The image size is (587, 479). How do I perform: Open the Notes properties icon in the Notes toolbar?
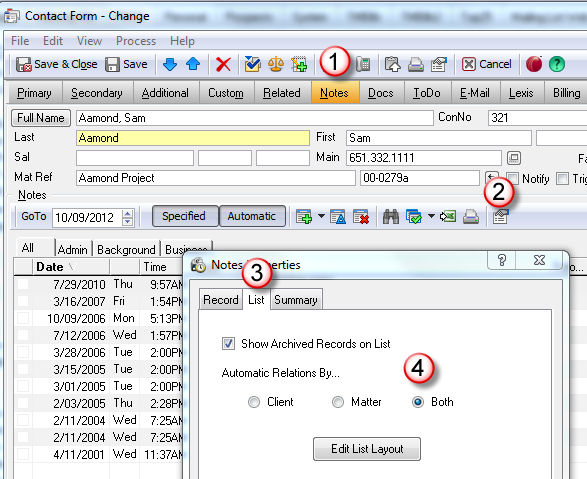tap(501, 217)
